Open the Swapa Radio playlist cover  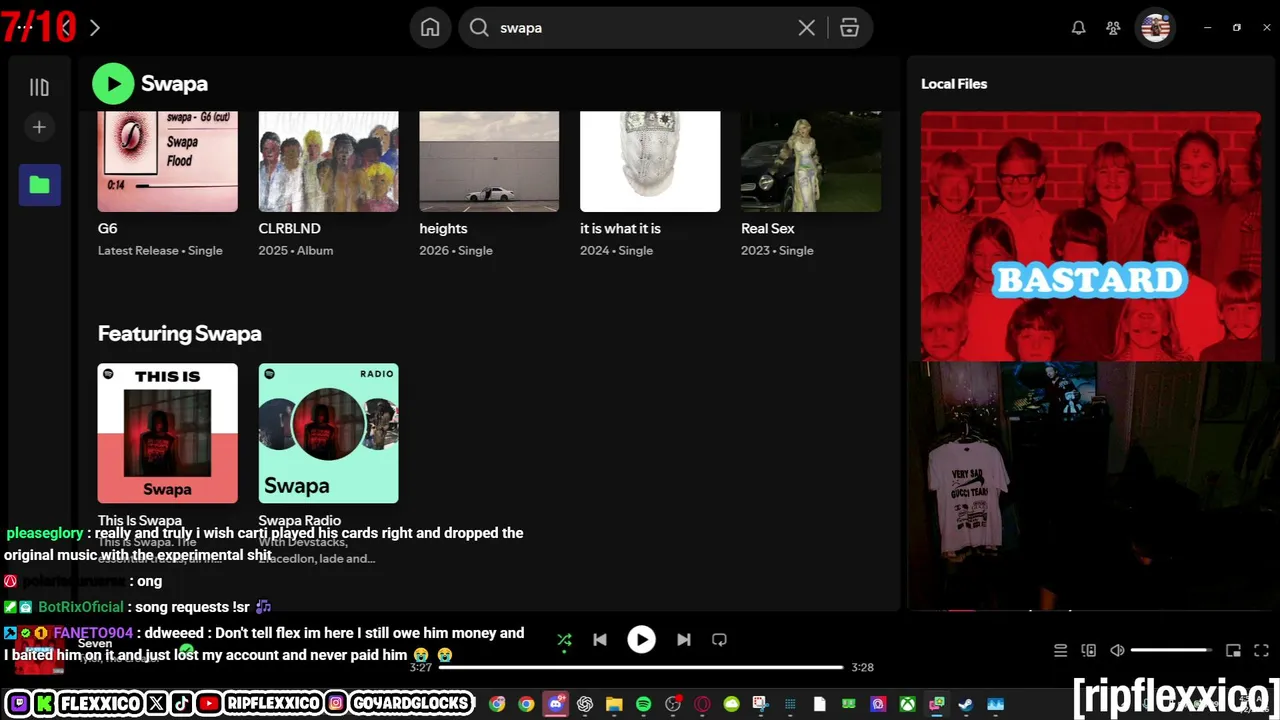pyautogui.click(x=328, y=433)
